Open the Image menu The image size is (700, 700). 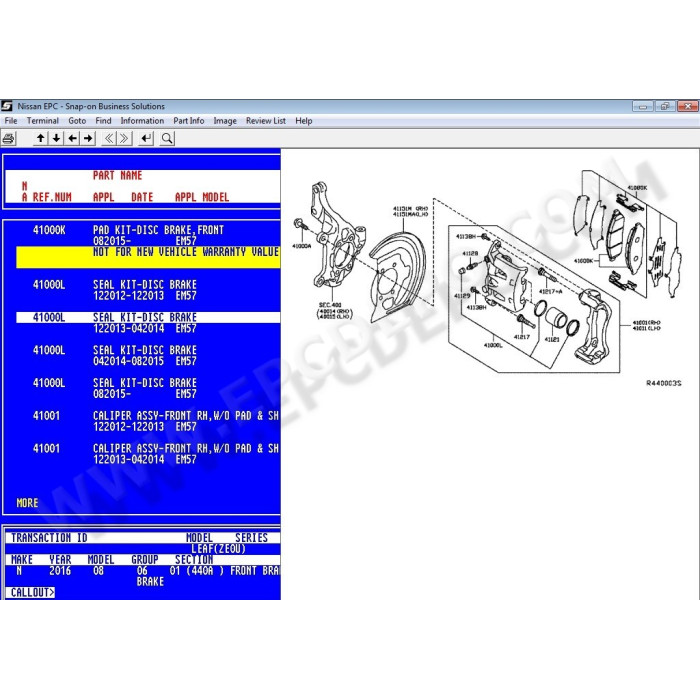click(225, 121)
